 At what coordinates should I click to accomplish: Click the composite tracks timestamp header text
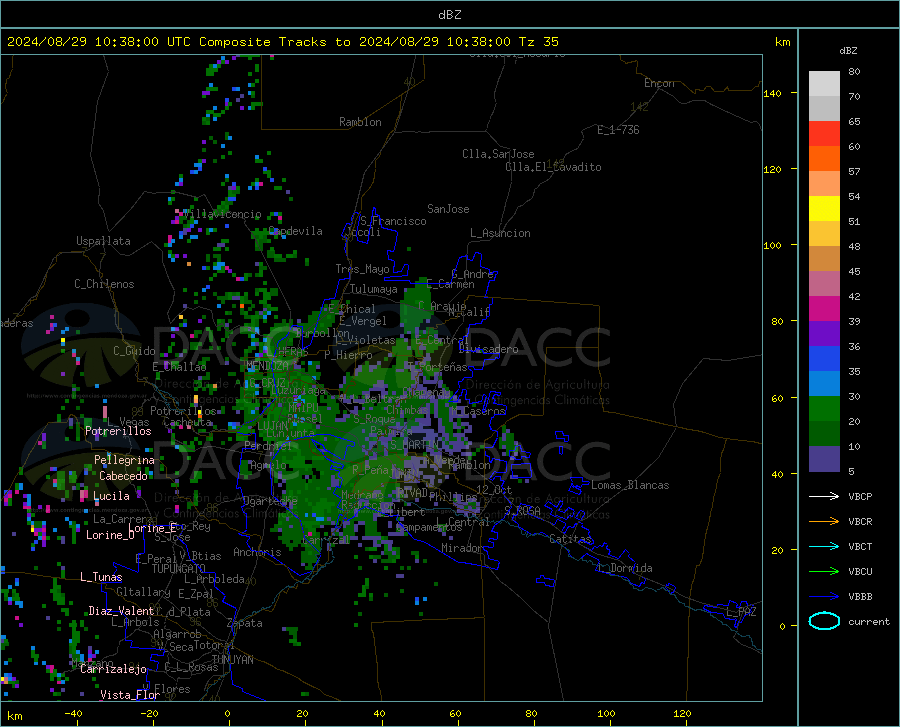(282, 42)
